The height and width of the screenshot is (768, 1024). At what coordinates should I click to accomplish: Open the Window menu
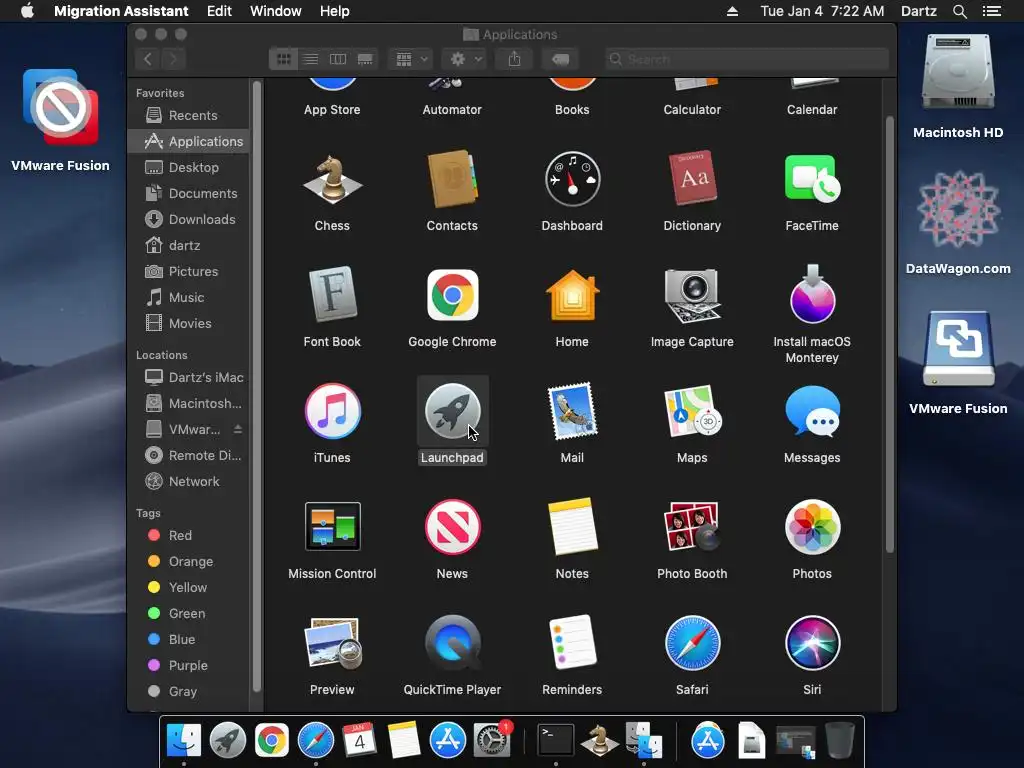point(276,11)
